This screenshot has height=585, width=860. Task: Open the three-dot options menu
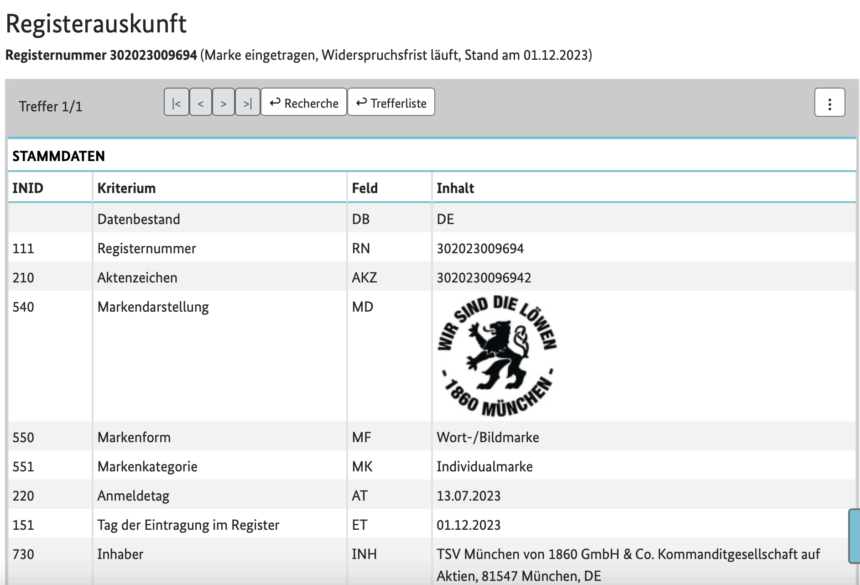click(829, 103)
